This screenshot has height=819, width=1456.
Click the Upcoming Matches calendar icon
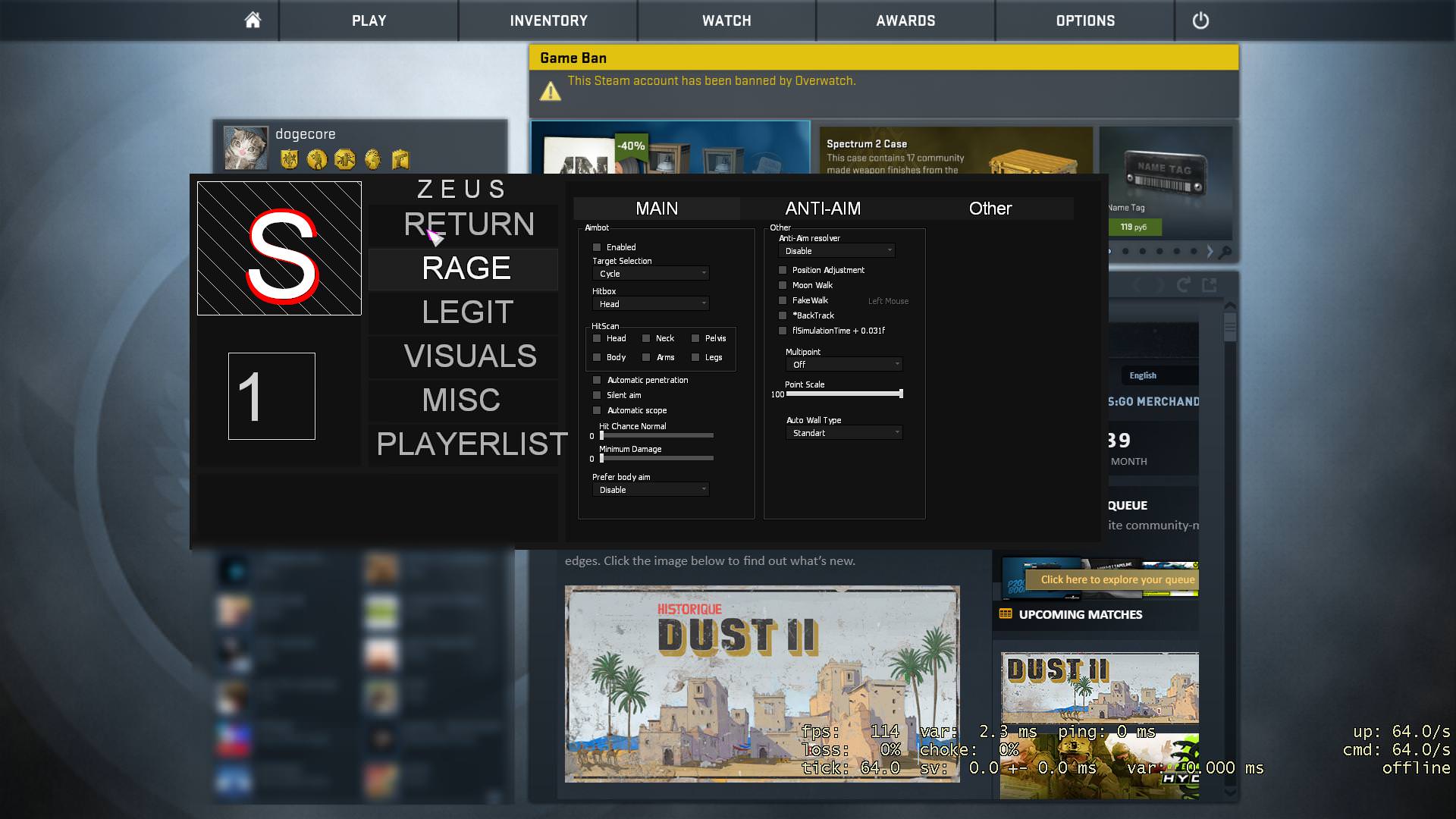[1006, 613]
